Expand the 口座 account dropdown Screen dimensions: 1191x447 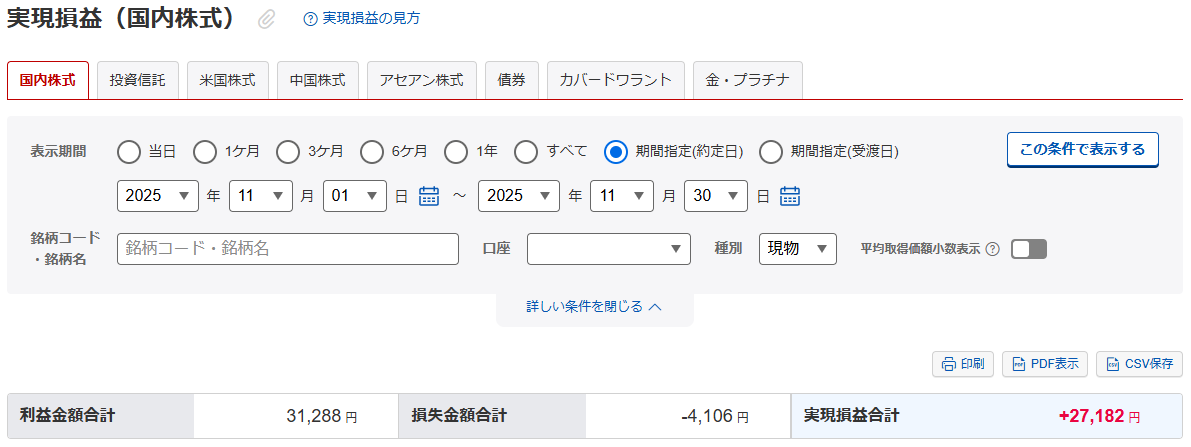(608, 249)
